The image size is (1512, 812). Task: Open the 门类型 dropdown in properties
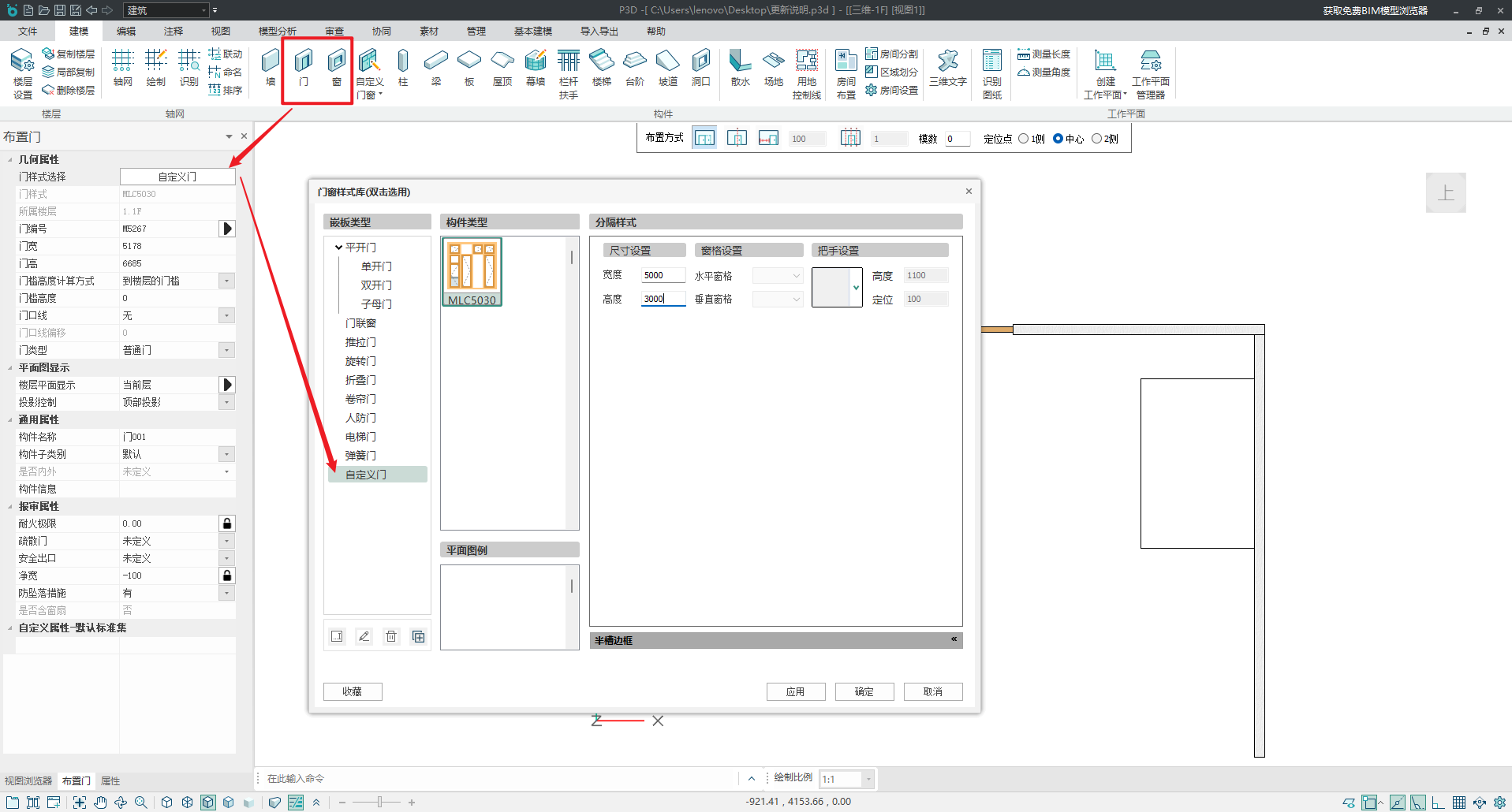226,350
